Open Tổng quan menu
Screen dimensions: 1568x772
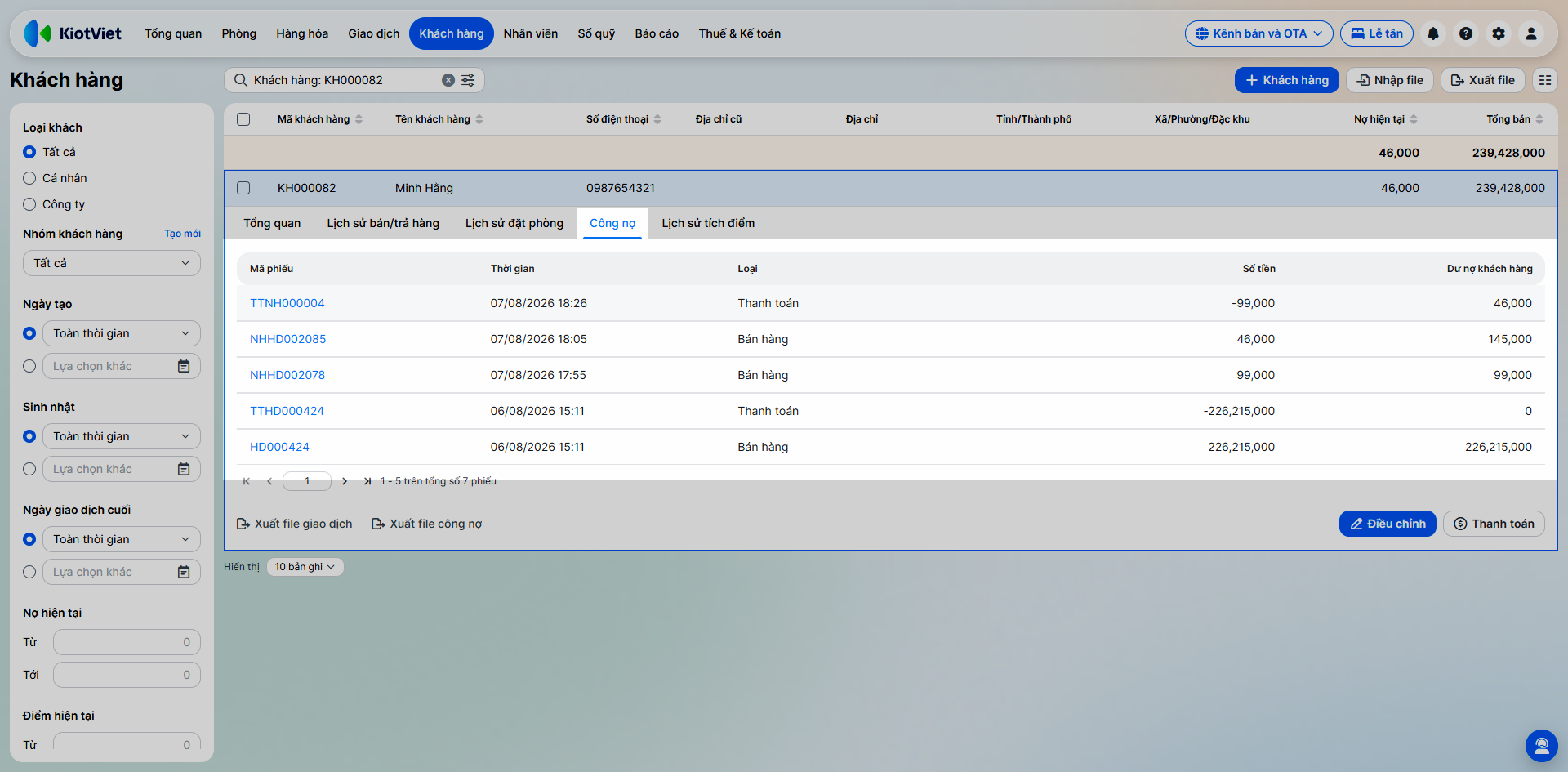point(173,33)
